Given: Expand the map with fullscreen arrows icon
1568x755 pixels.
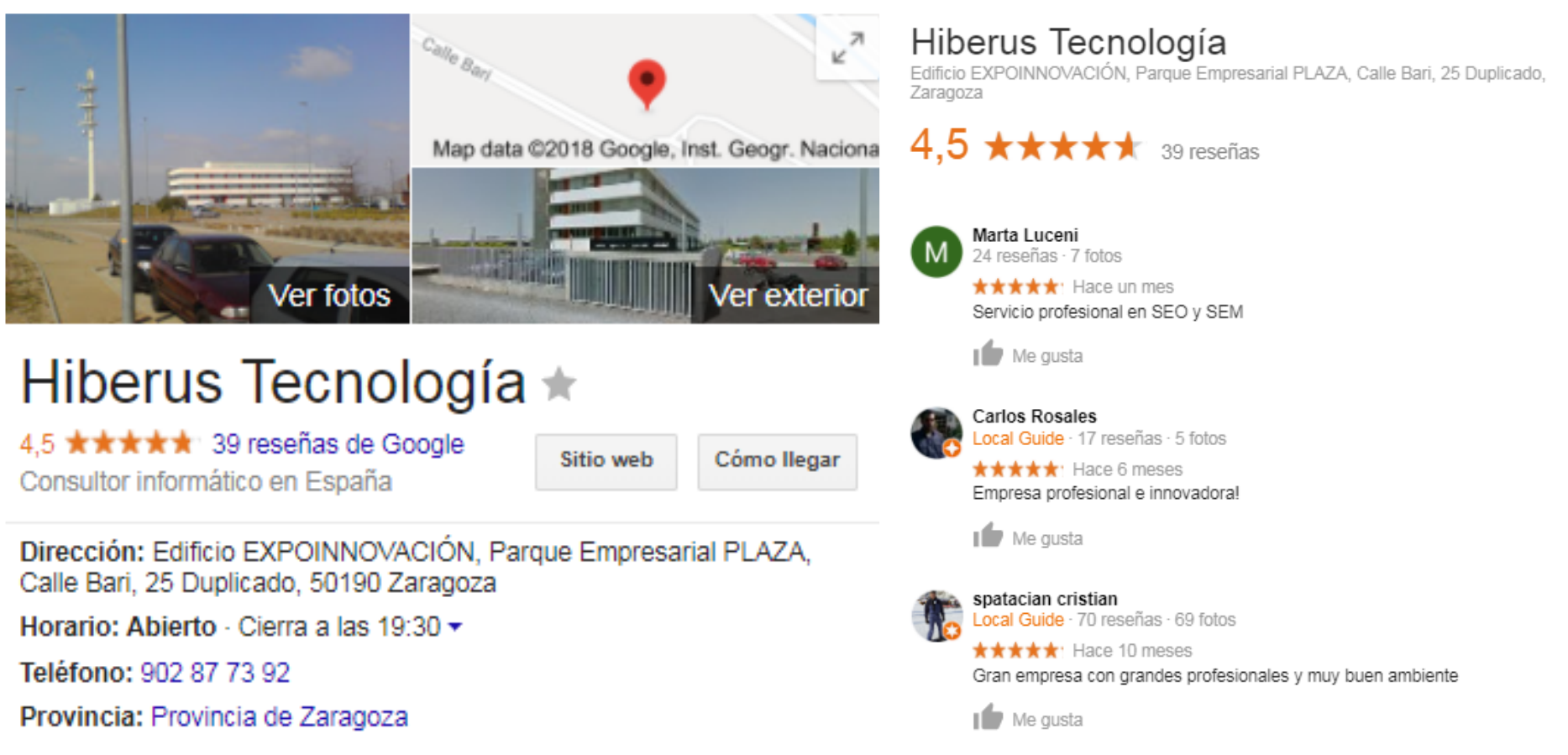Looking at the screenshot, I should coord(847,48).
